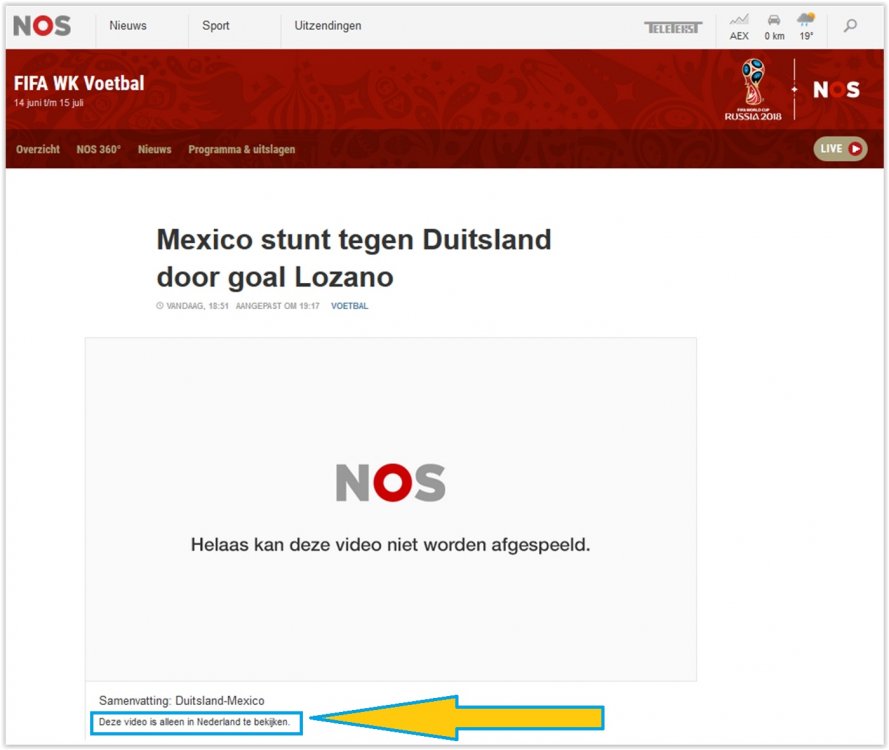This screenshot has width=889, height=750.
Task: Select the highlighted Netherlands-only video notice
Action: (x=196, y=723)
